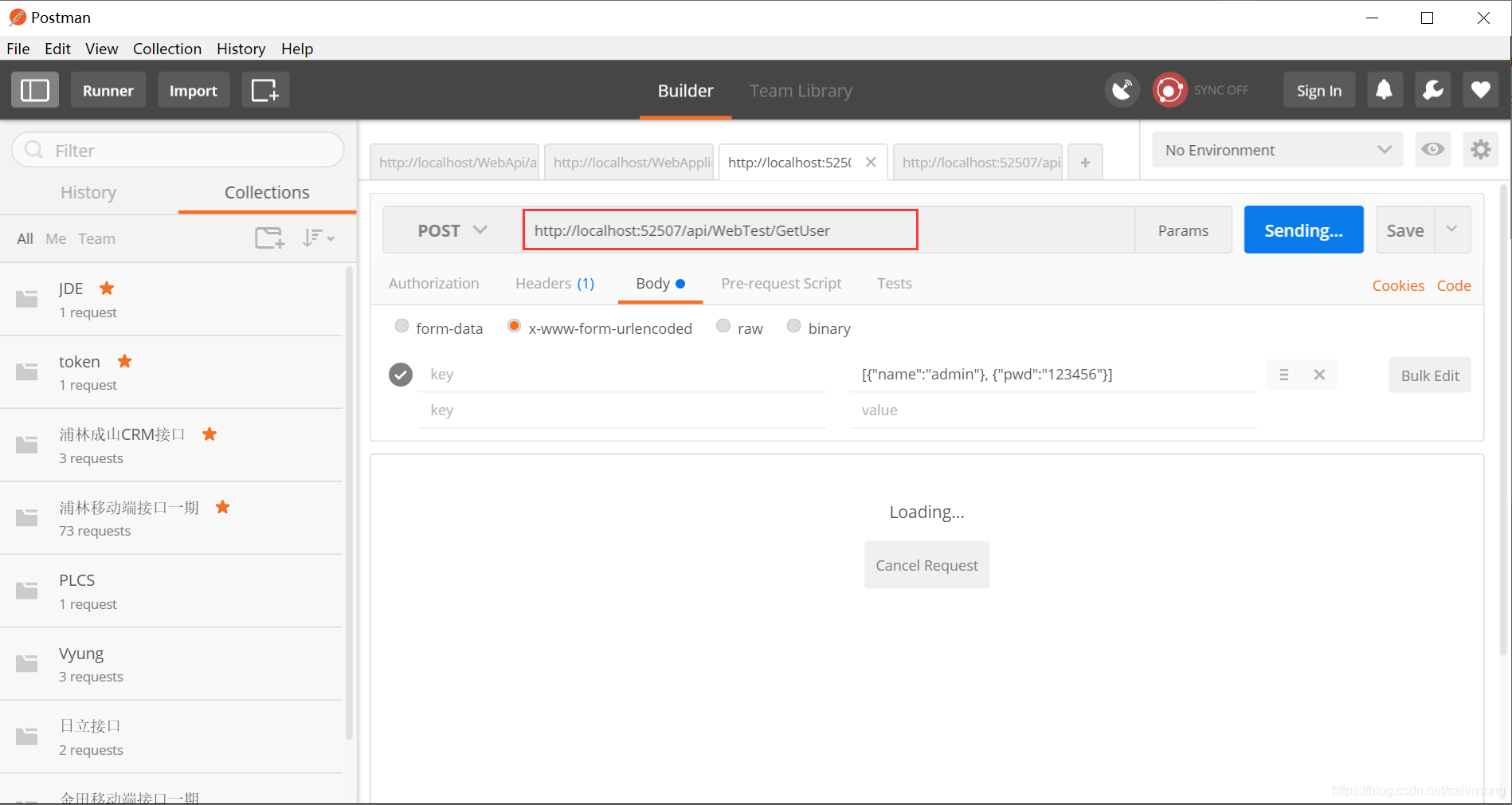Select x-www-form-urlencoded body type

coord(515,326)
